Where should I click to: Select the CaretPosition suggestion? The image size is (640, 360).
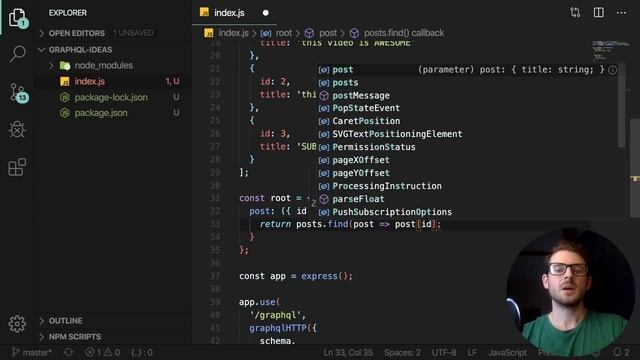[467, 121]
